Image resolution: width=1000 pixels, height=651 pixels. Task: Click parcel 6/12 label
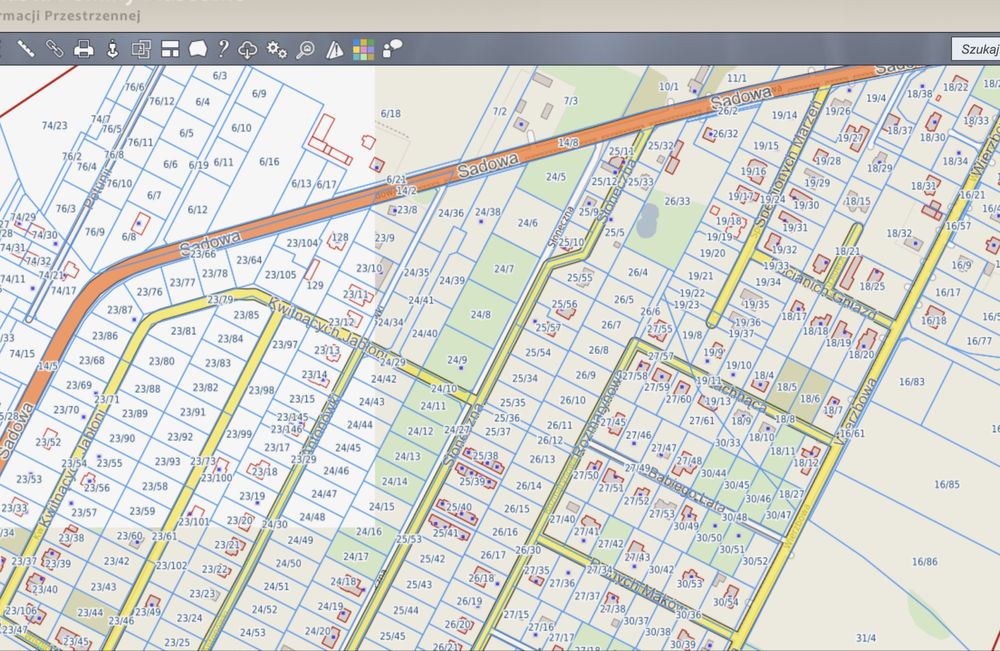point(198,209)
